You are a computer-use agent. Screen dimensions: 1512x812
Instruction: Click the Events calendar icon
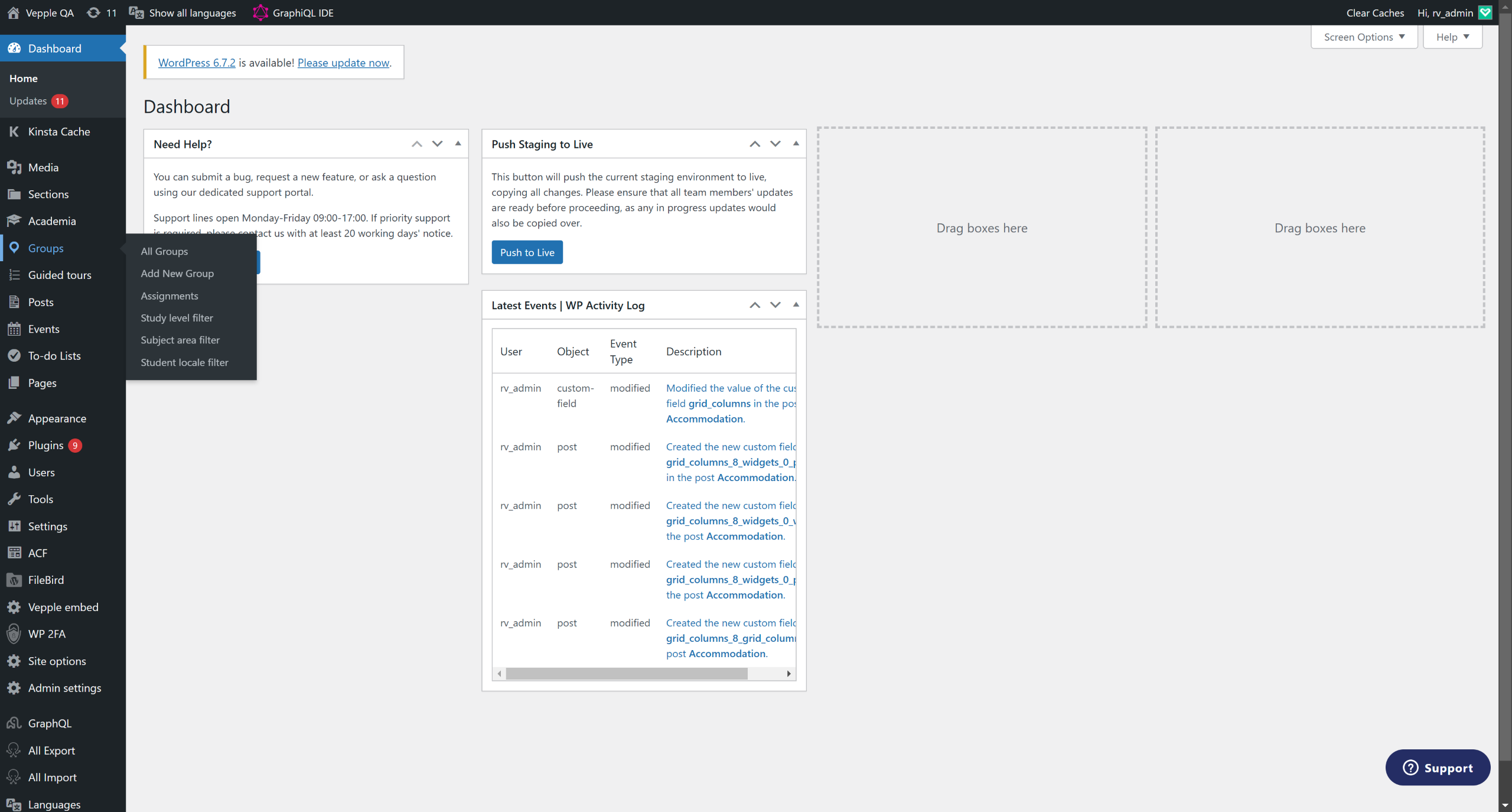pos(14,329)
